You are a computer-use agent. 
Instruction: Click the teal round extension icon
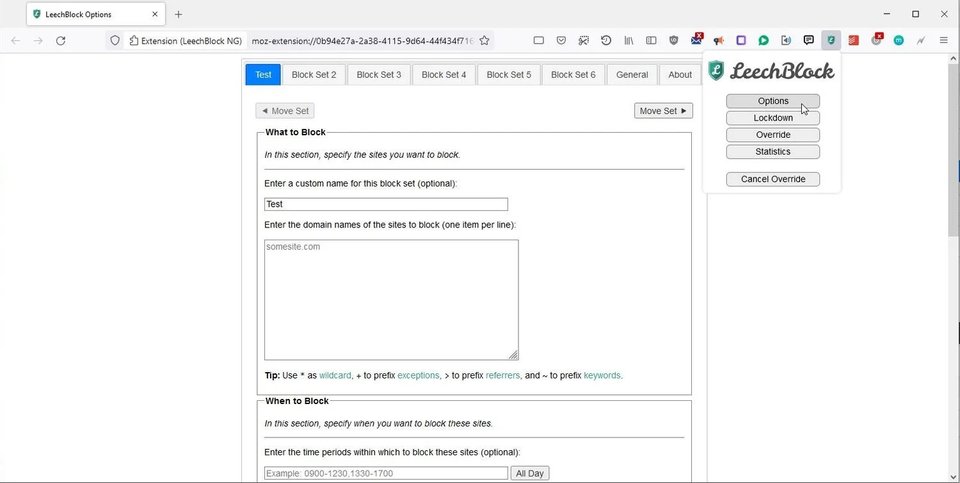pyautogui.click(x=899, y=40)
